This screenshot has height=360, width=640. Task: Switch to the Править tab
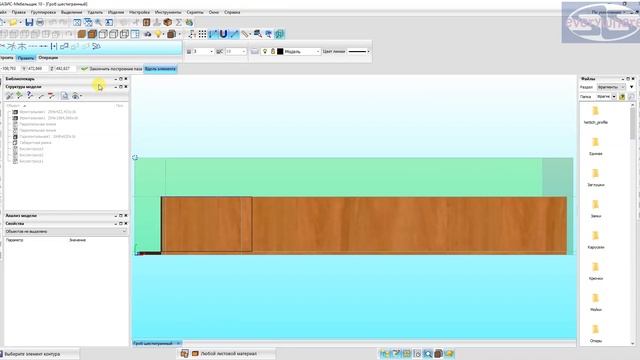(26, 58)
